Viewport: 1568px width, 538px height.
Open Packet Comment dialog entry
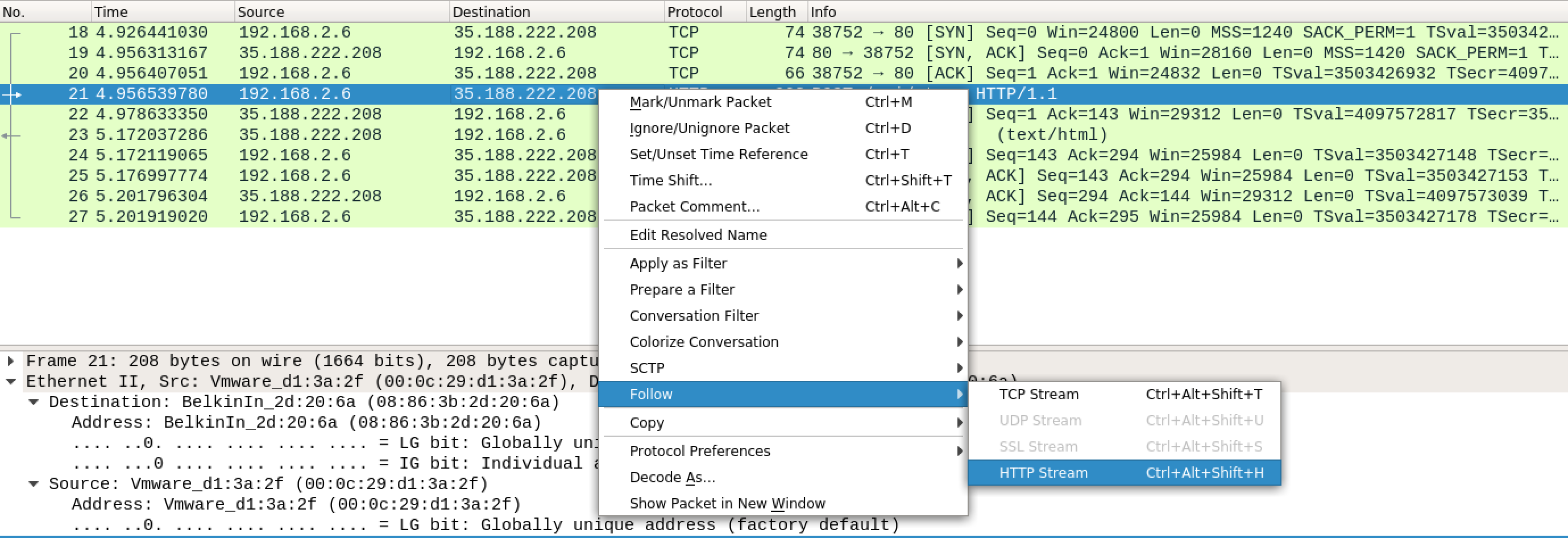[x=694, y=207]
